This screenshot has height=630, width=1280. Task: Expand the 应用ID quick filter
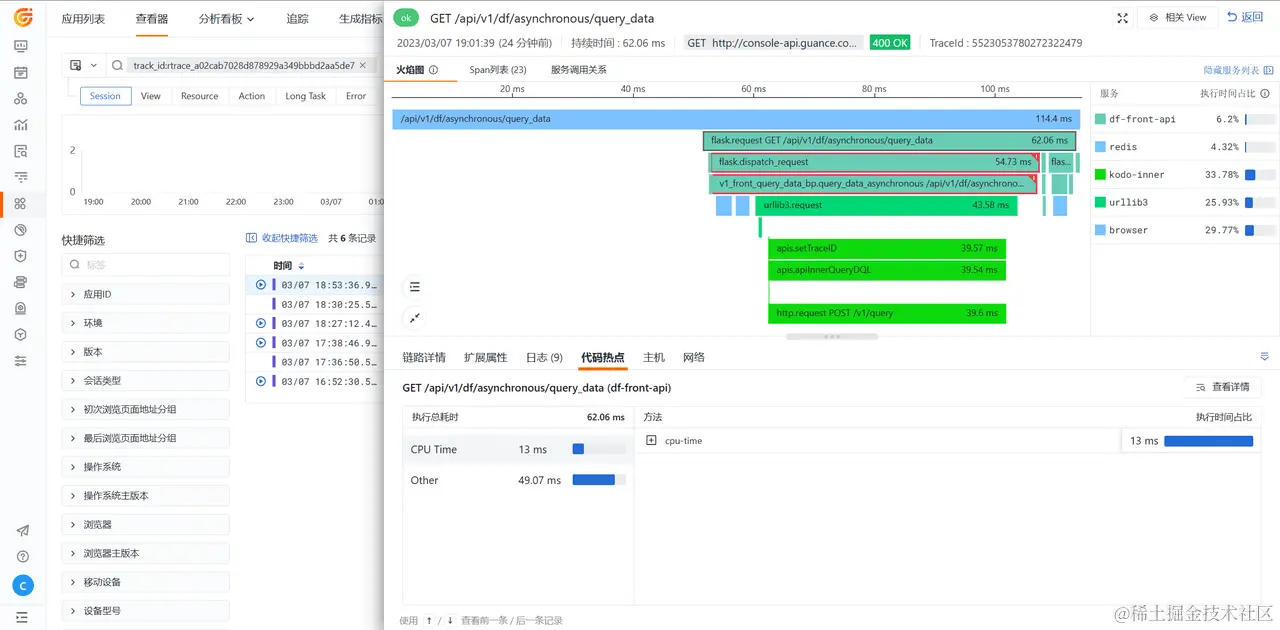(146, 295)
